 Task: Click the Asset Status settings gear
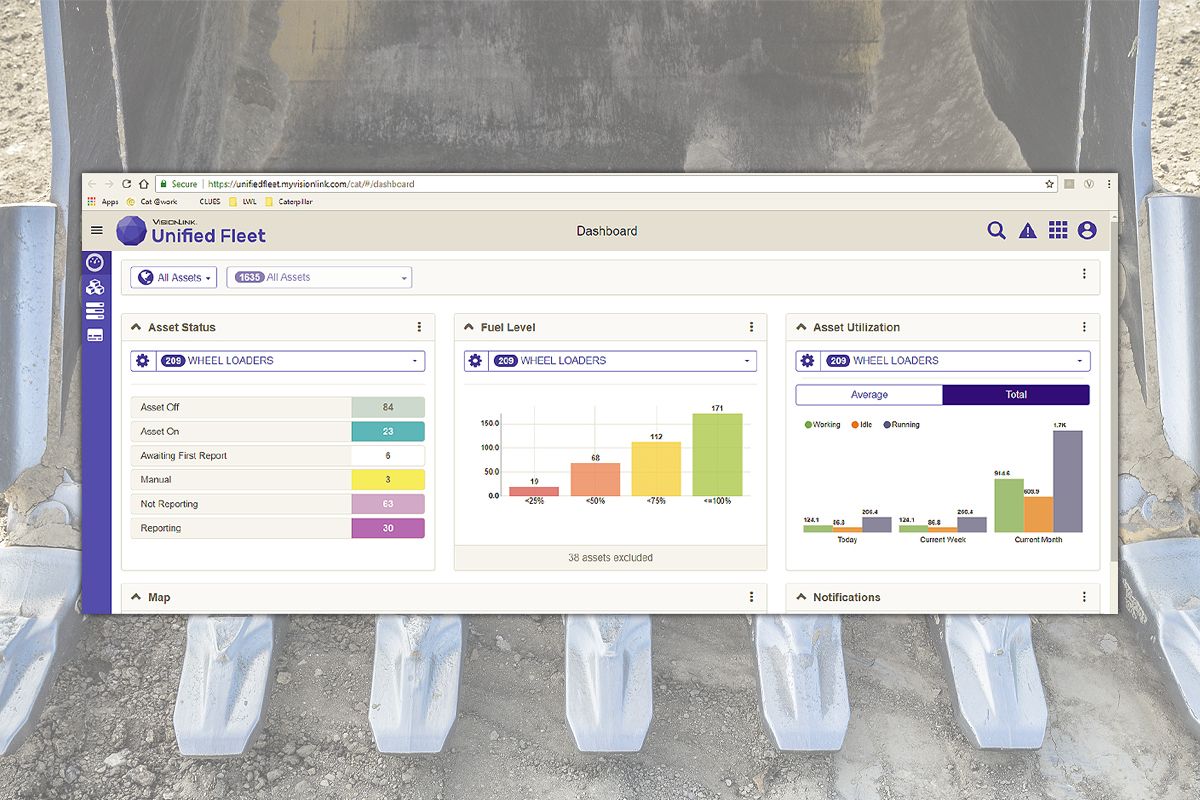click(143, 361)
